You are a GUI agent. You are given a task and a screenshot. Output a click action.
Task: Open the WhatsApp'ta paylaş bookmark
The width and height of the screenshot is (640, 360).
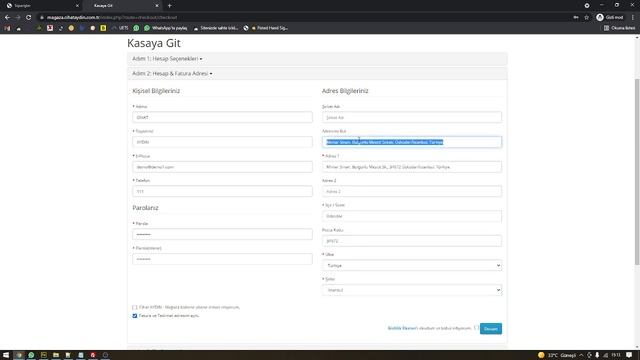coord(166,28)
